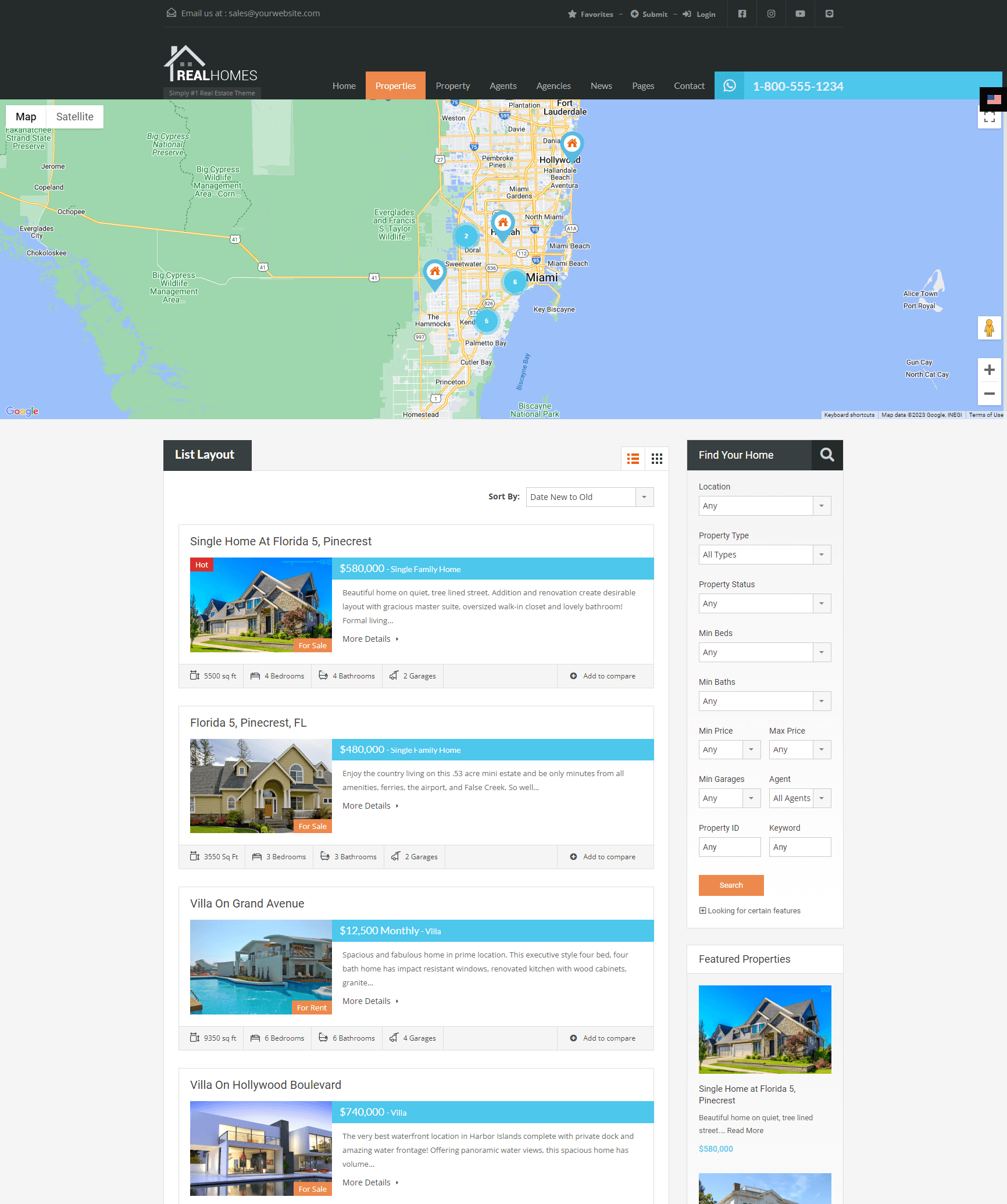Open the Properties menu item
Screen dimensions: 1007x1204
[395, 85]
